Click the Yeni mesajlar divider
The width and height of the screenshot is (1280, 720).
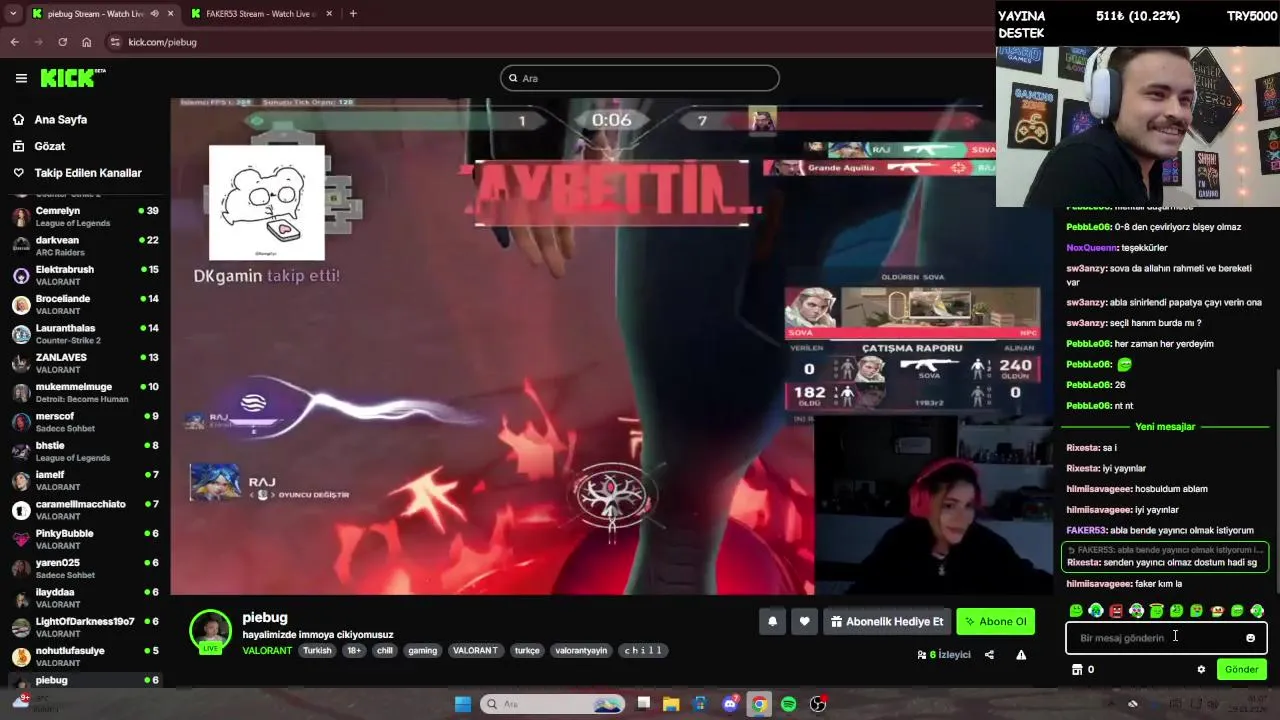pos(1165,427)
